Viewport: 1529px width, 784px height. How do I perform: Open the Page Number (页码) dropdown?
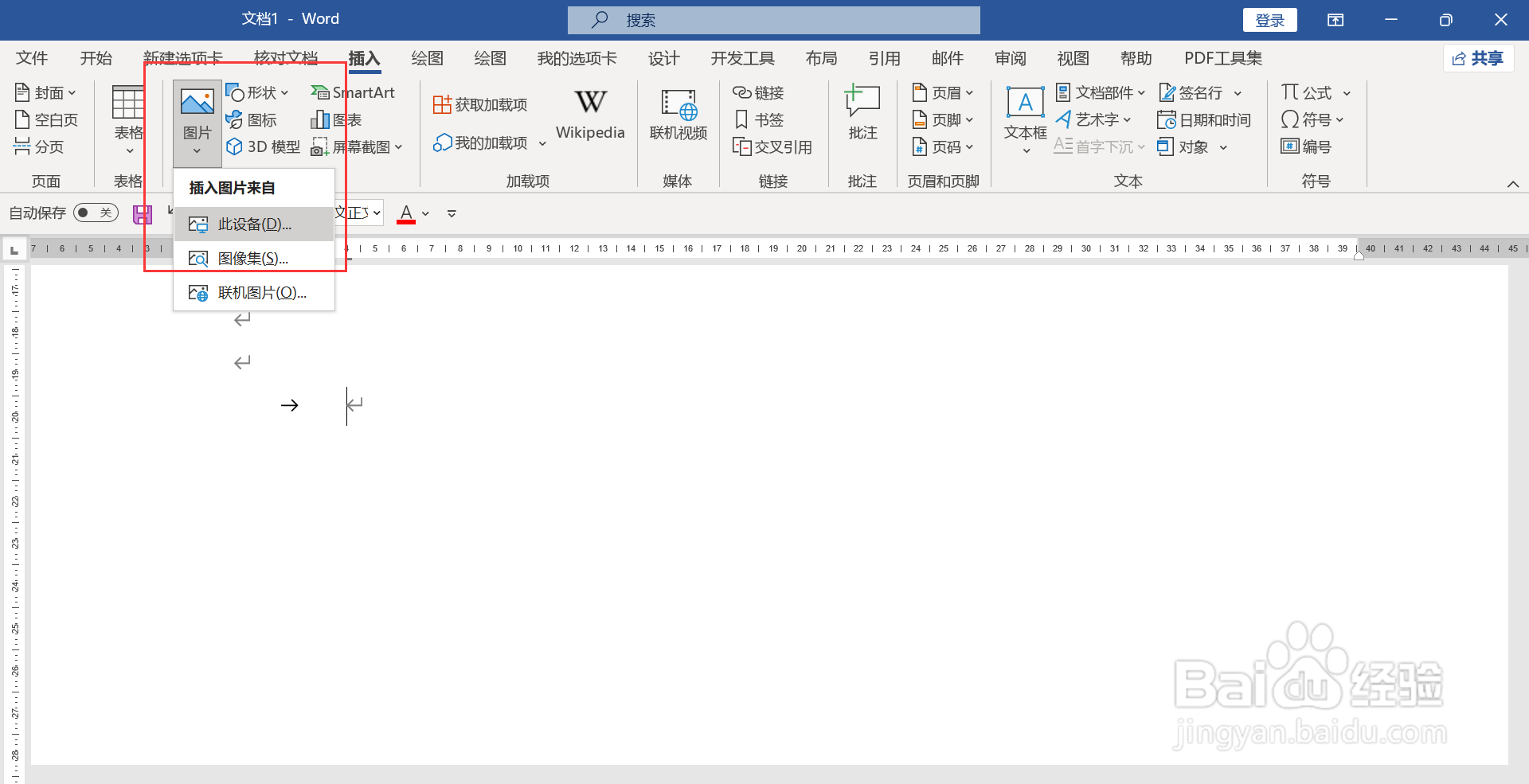coord(943,147)
